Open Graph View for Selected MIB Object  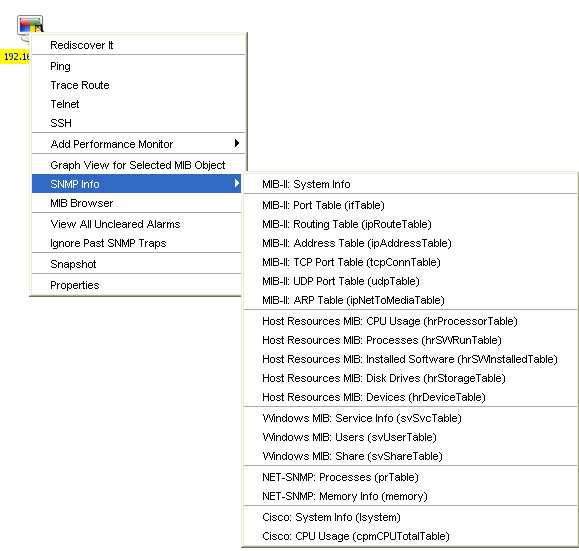tap(138, 165)
